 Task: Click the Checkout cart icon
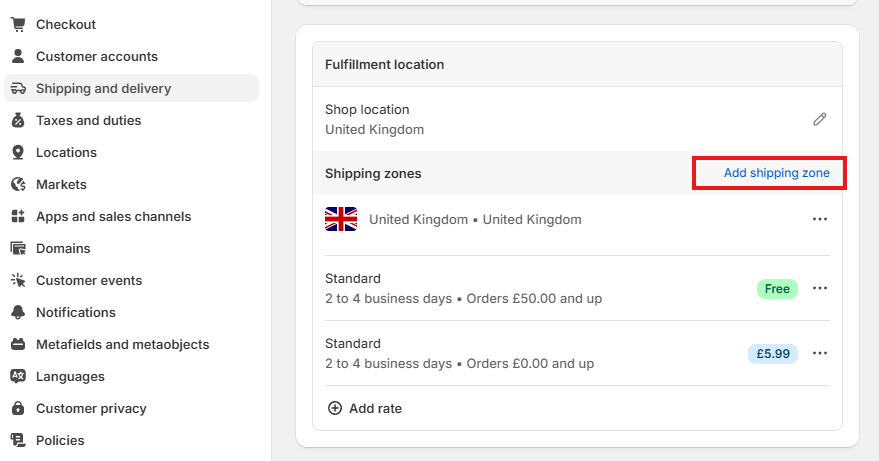point(18,24)
